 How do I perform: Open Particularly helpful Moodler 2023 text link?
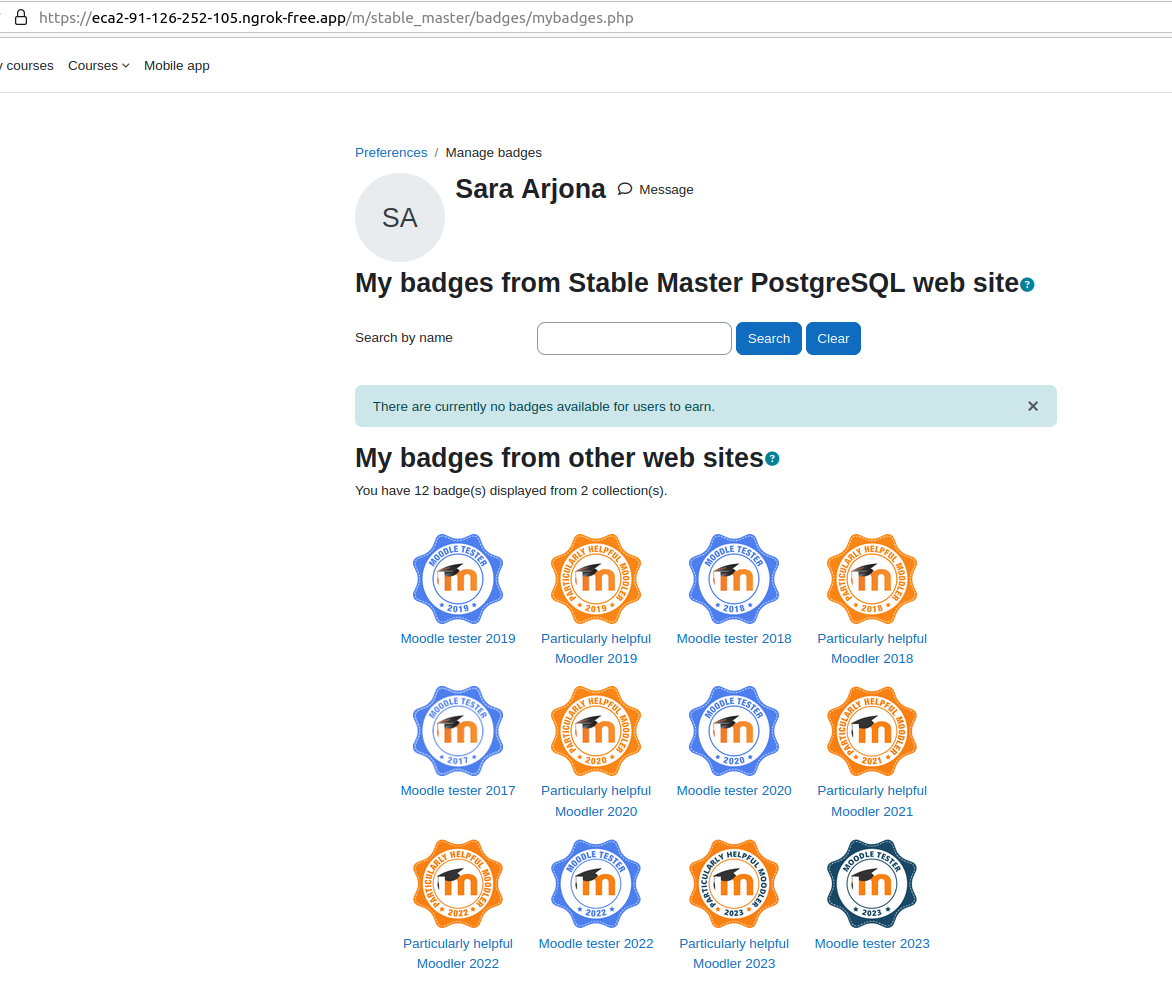pyautogui.click(x=734, y=954)
